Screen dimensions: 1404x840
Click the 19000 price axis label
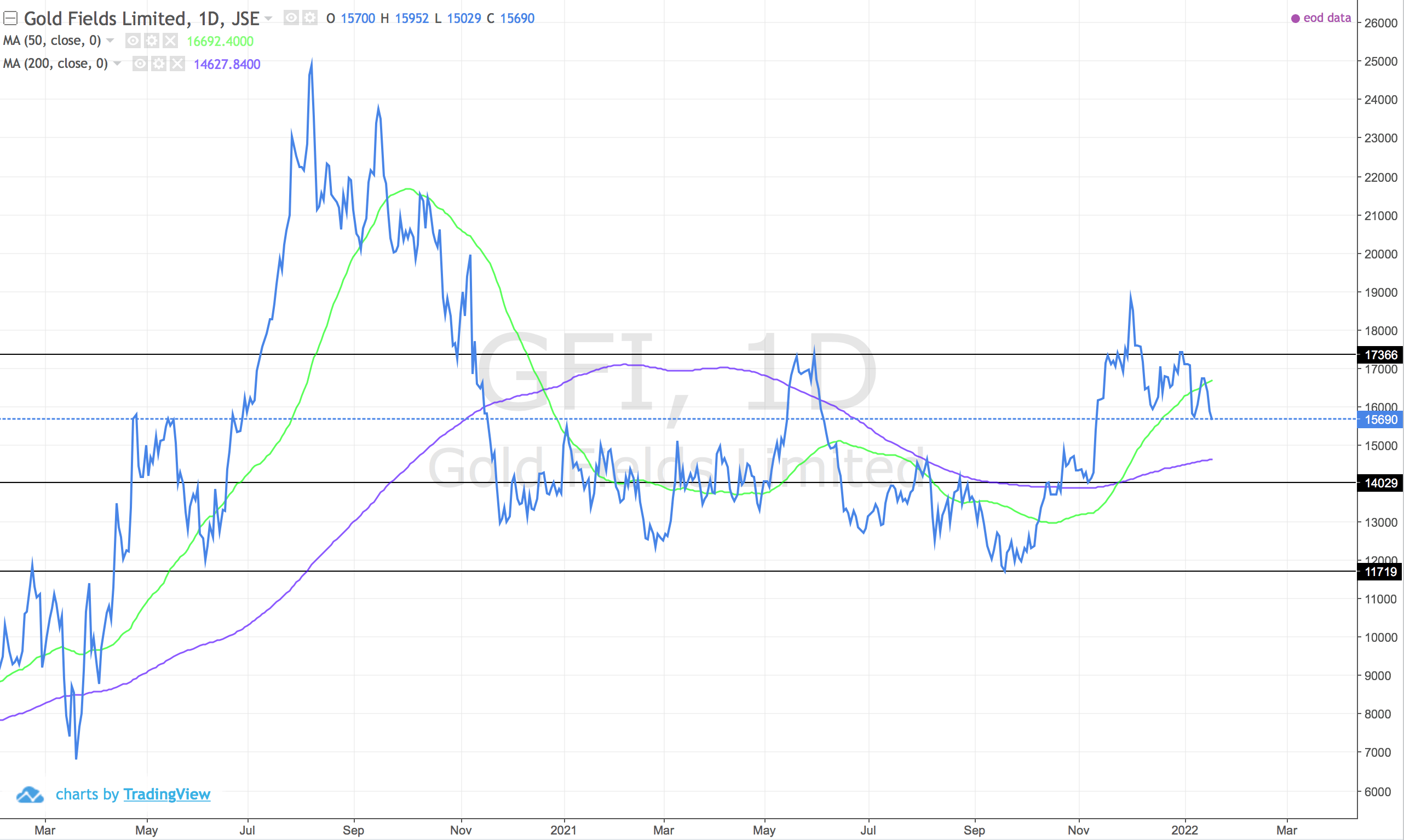tap(1381, 292)
